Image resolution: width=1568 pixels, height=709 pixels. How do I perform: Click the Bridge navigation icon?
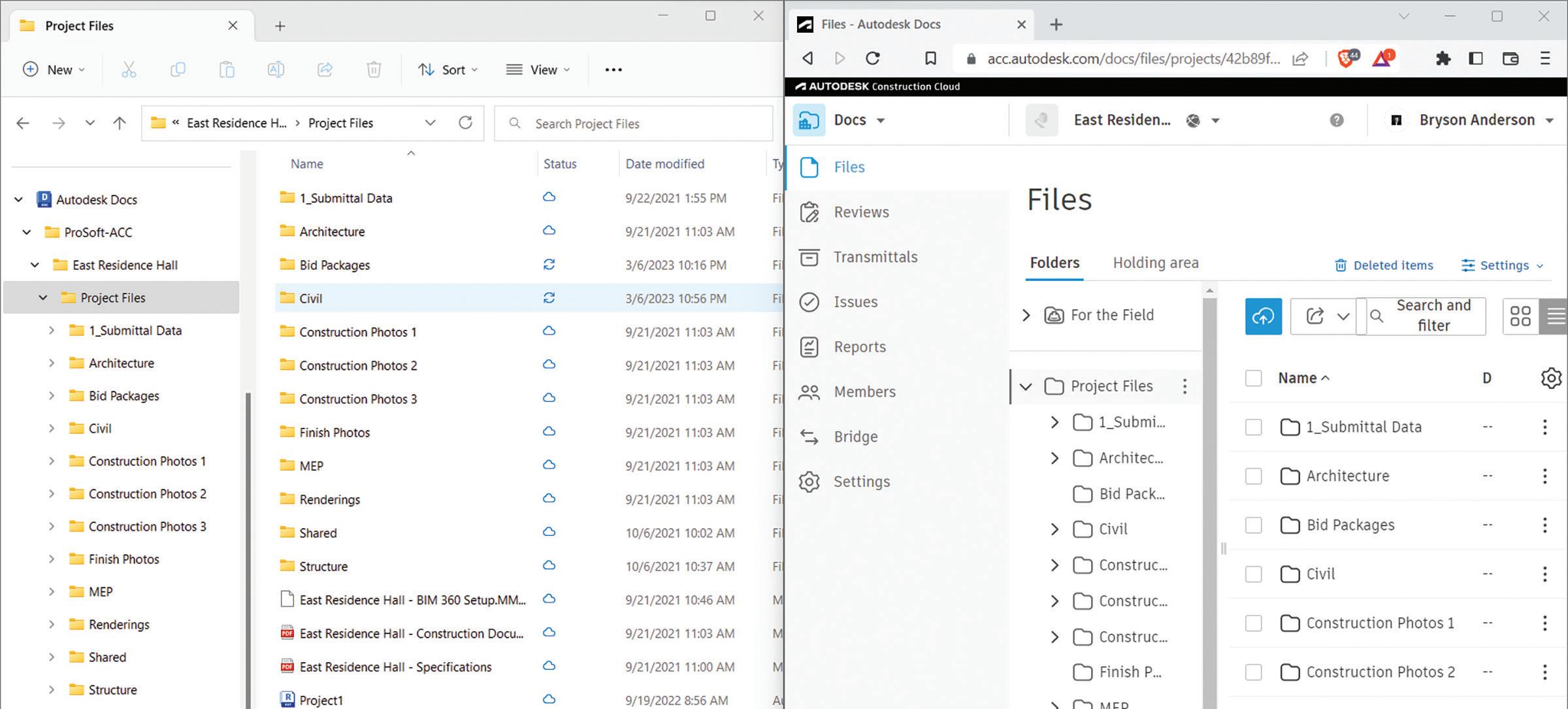809,437
